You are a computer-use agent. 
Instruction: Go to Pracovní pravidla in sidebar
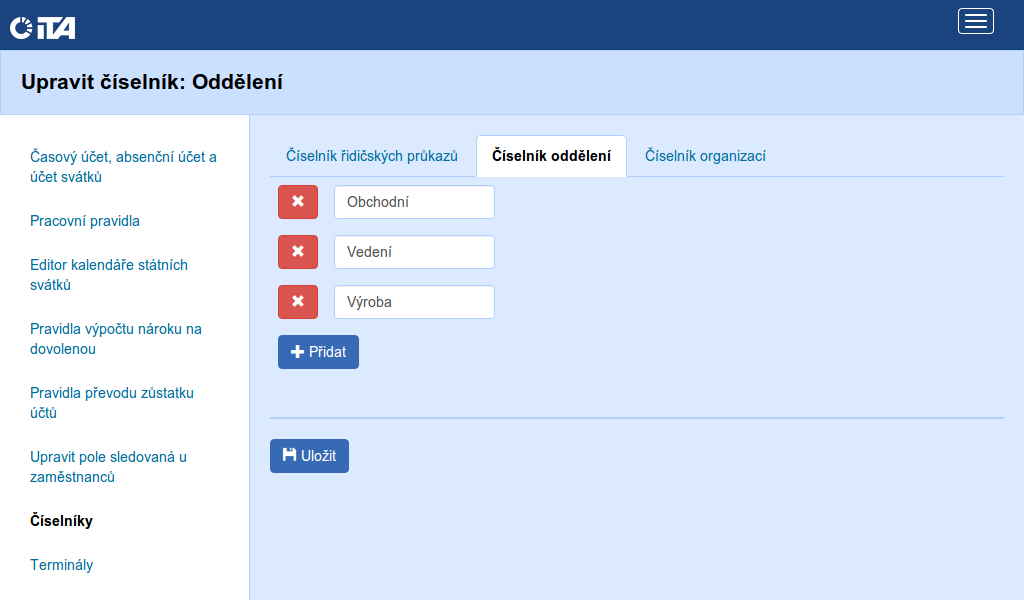(x=85, y=221)
